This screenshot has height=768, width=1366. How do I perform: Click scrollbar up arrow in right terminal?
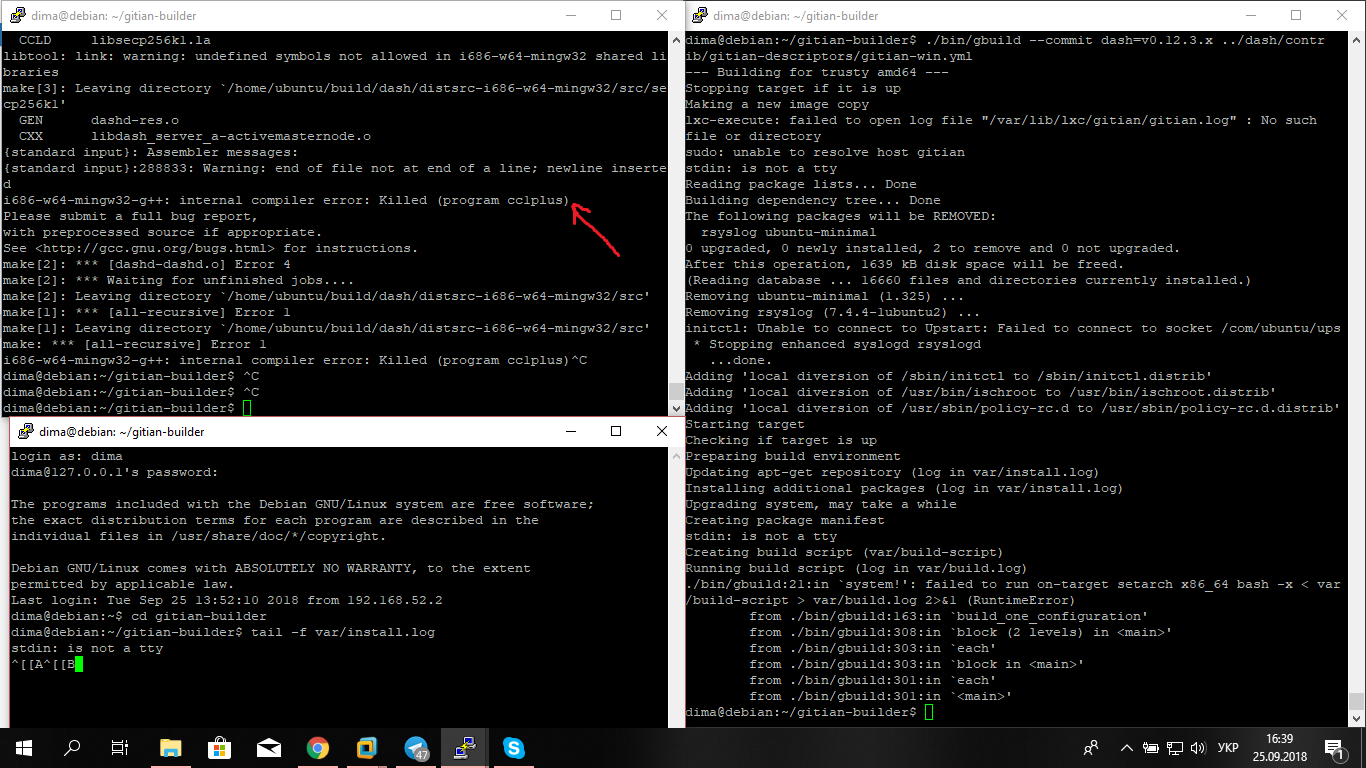(x=1358, y=39)
